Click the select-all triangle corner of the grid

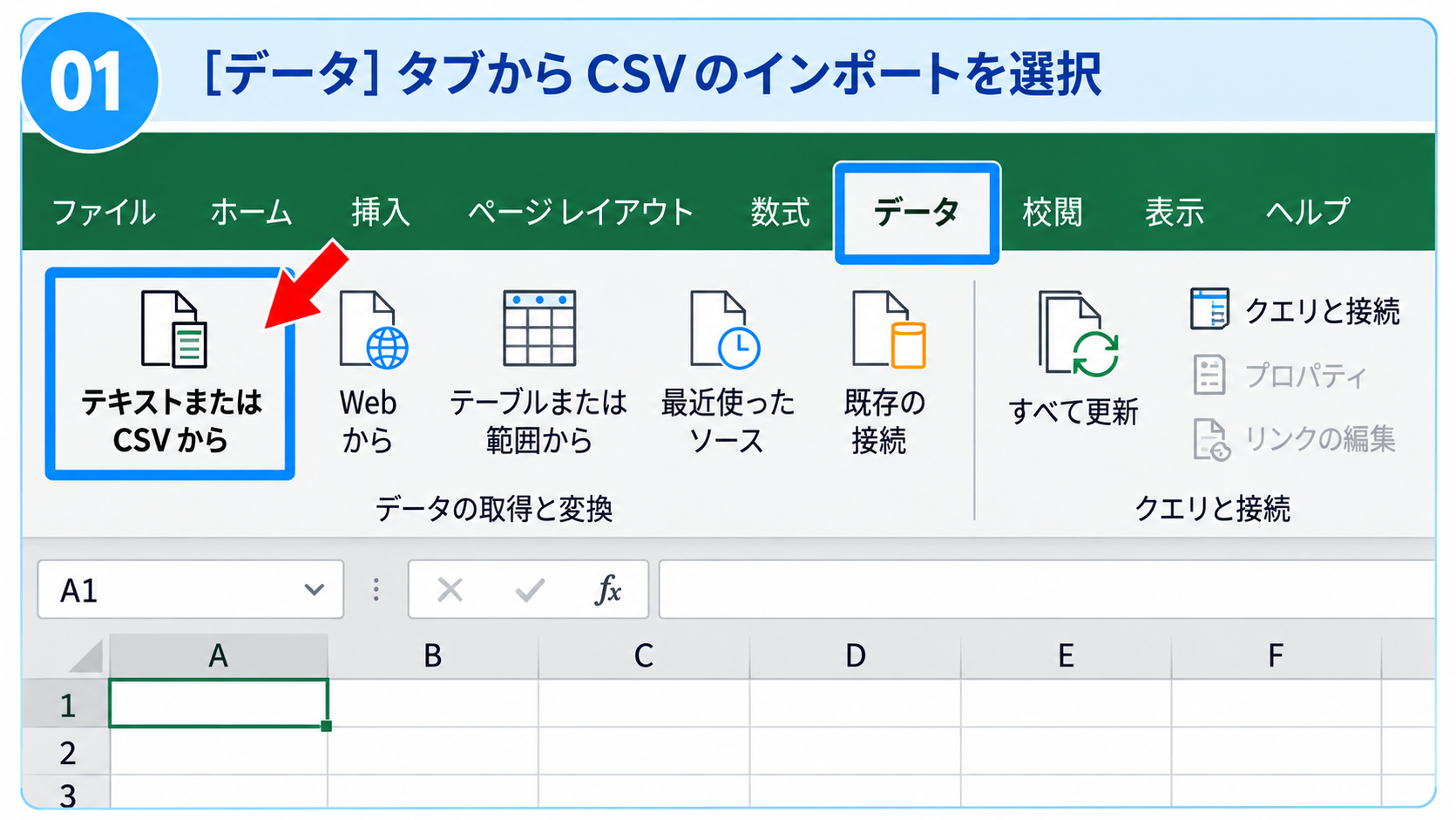(x=87, y=656)
